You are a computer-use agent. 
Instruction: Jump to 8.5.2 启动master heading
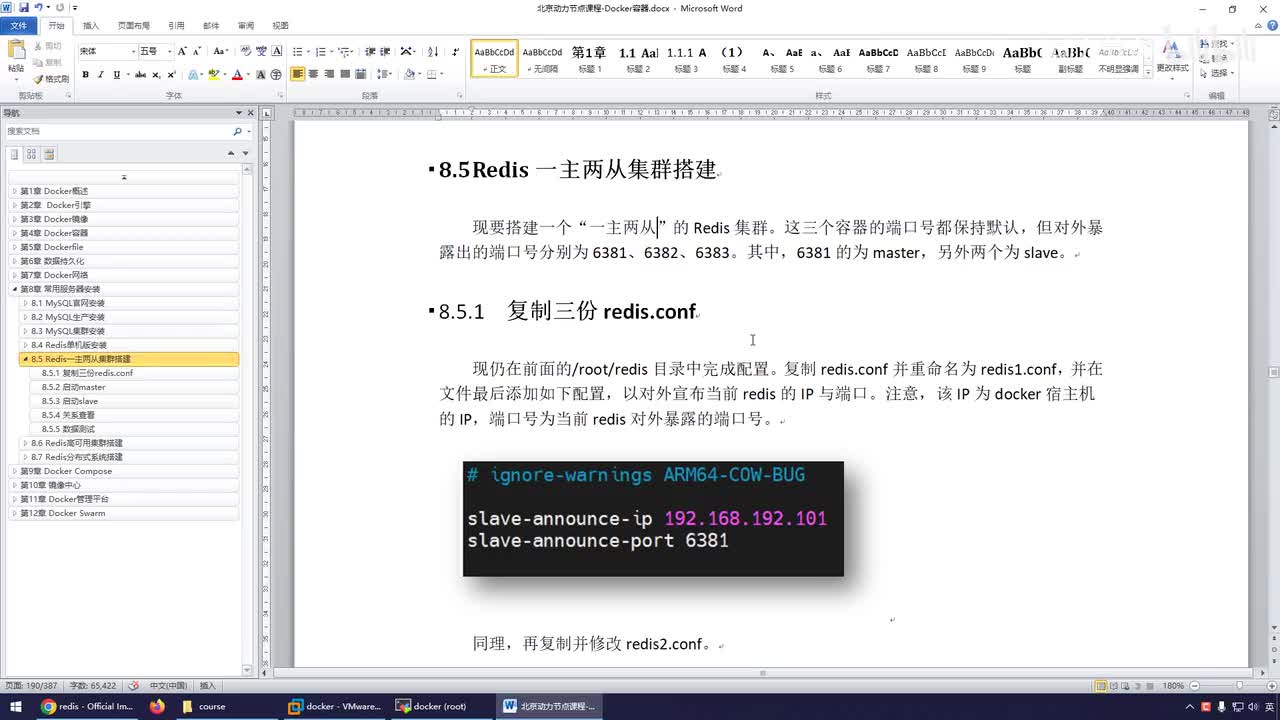73,387
